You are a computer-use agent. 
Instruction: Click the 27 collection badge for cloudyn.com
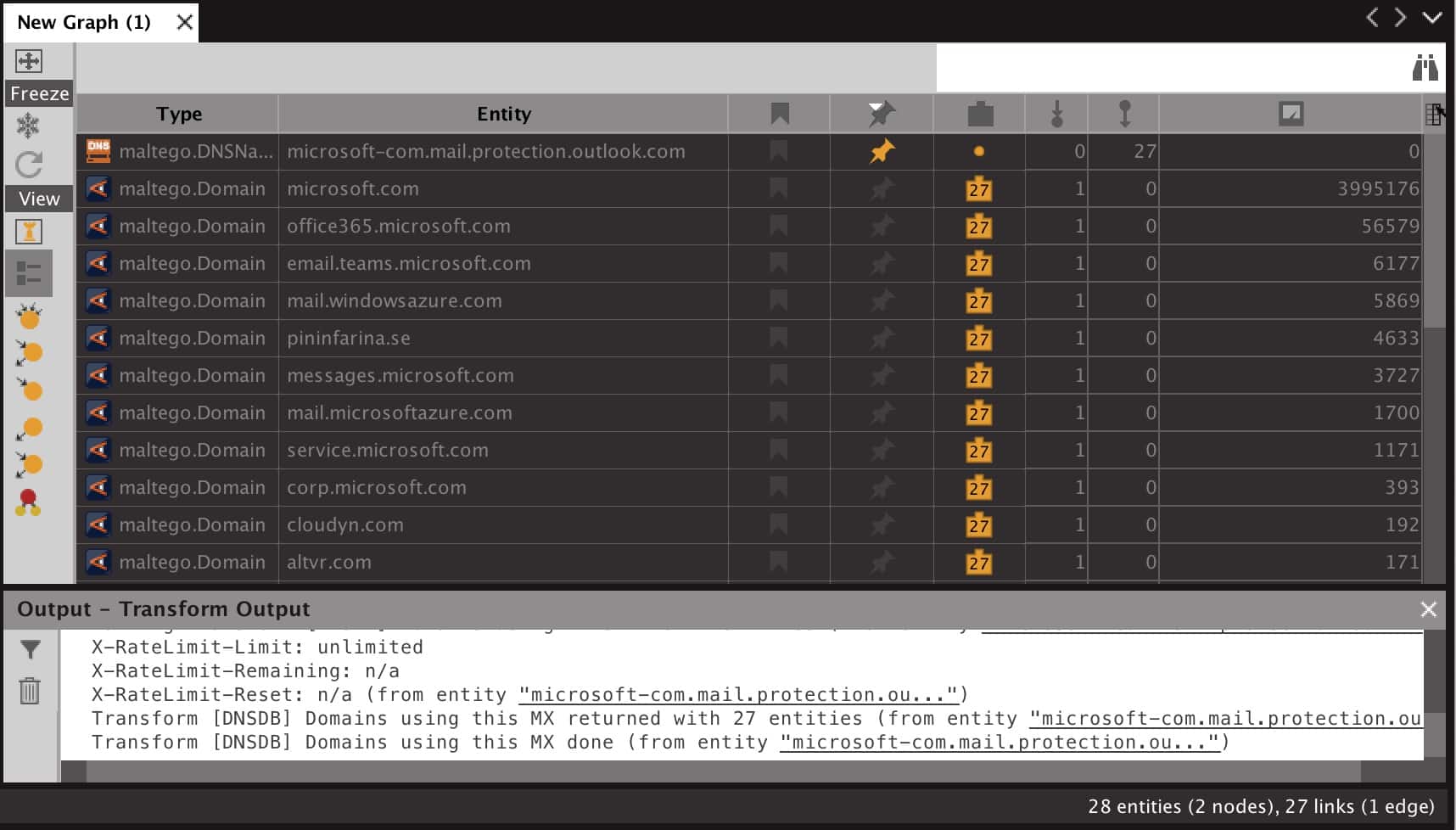(979, 524)
